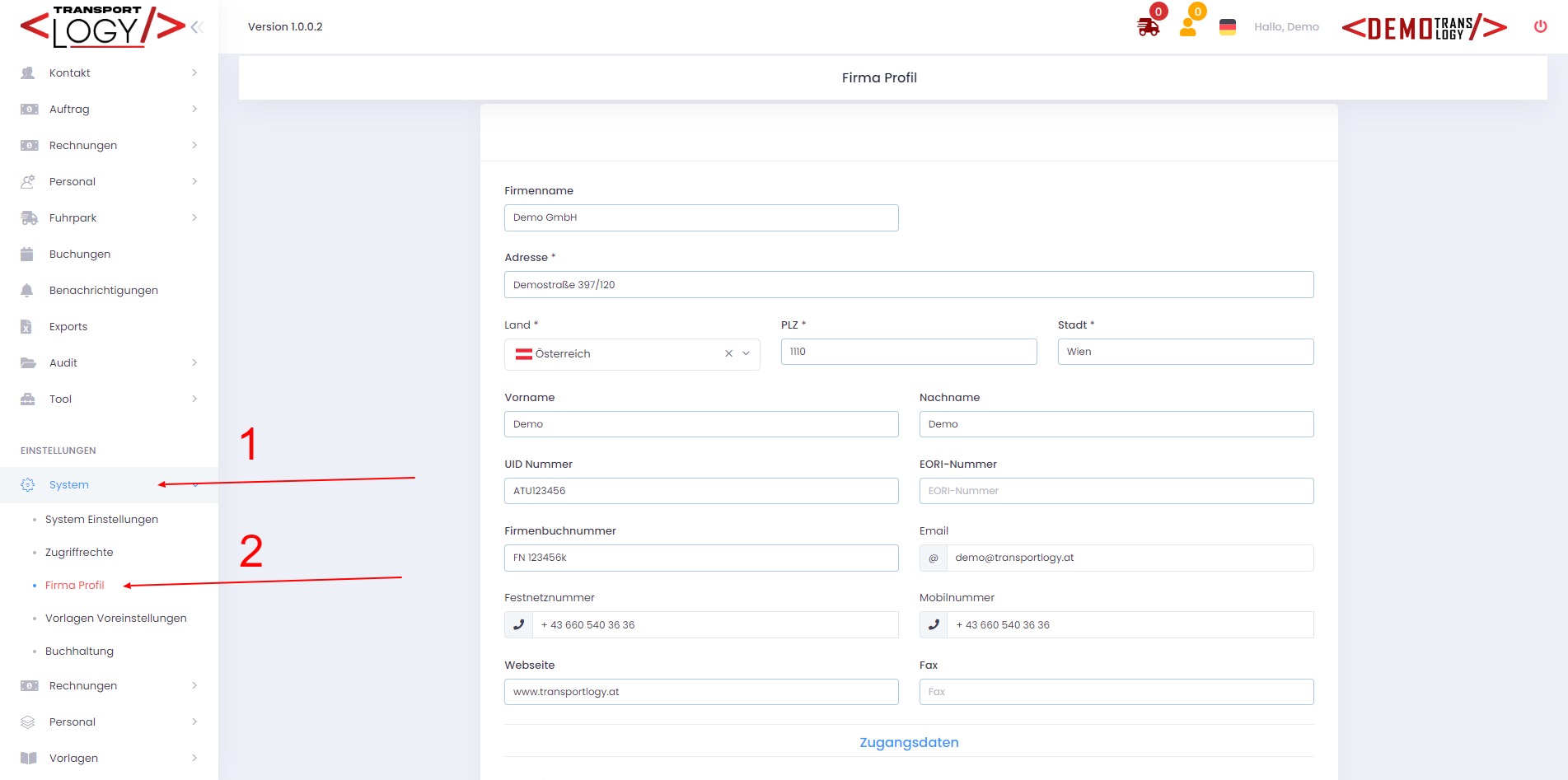
Task: Go to System Einstellungen
Action: point(101,519)
